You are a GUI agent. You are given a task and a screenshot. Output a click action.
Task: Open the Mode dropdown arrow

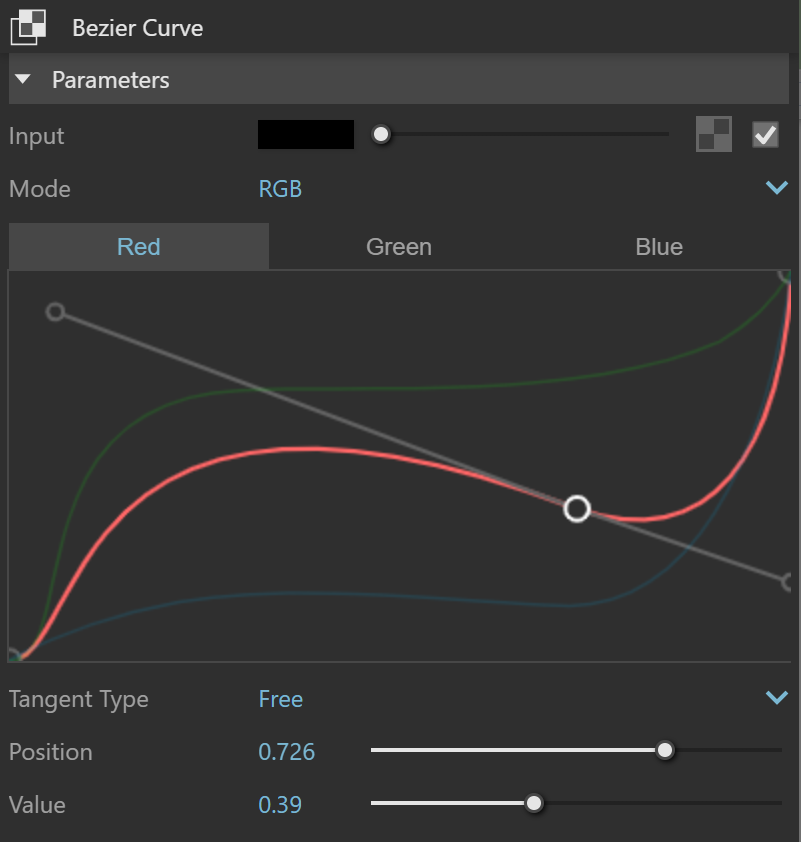pyautogui.click(x=776, y=188)
